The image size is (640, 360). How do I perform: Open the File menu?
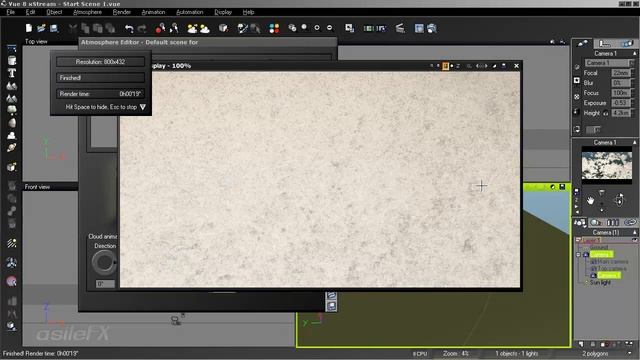(11, 12)
